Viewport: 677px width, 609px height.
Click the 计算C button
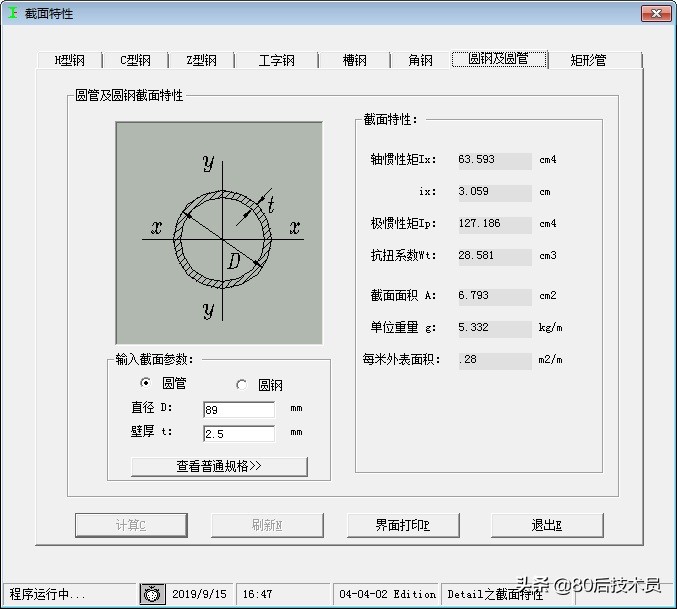tap(131, 525)
